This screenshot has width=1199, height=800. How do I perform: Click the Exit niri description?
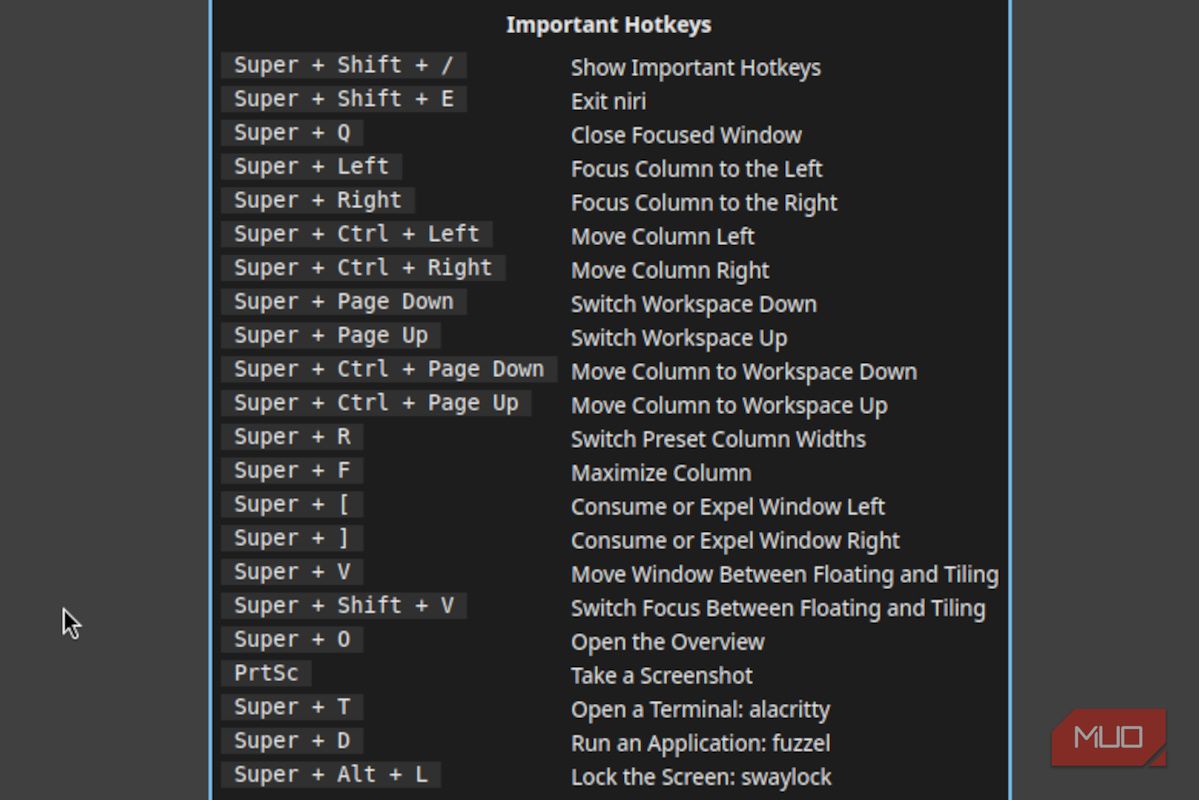[x=609, y=101]
